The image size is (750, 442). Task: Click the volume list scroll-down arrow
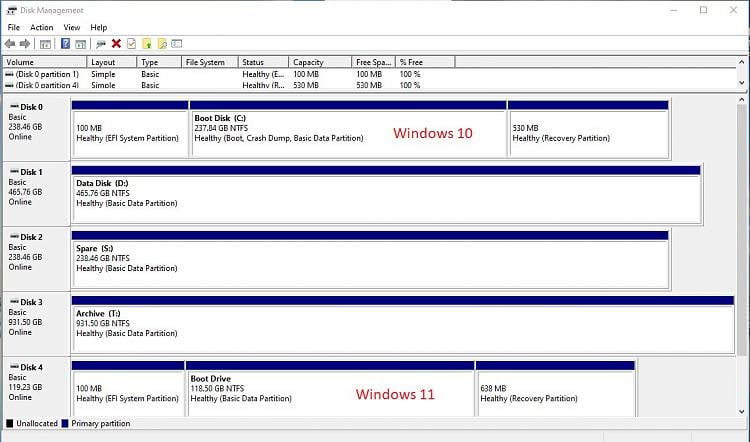click(741, 83)
